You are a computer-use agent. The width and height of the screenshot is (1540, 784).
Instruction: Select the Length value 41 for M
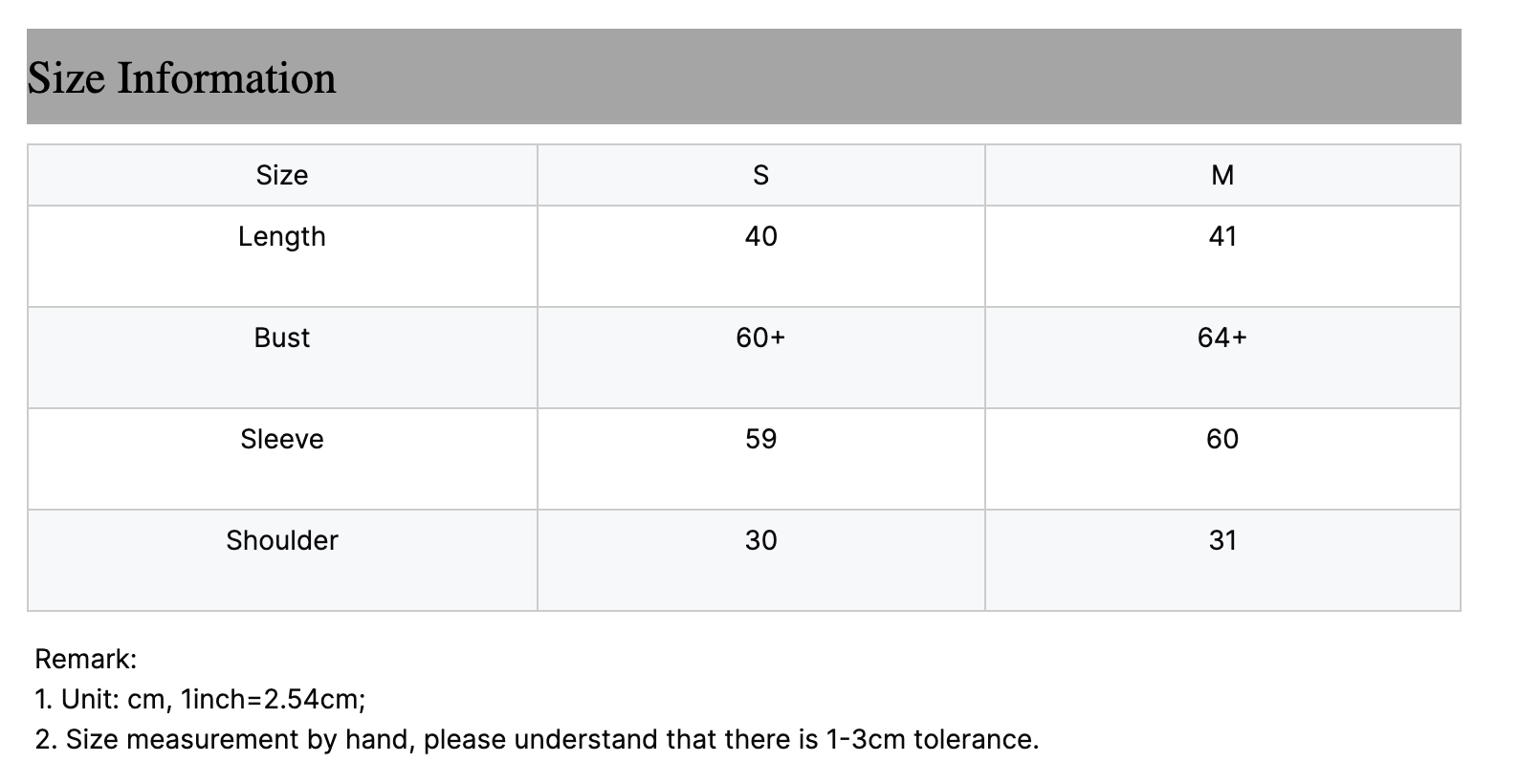(1221, 236)
